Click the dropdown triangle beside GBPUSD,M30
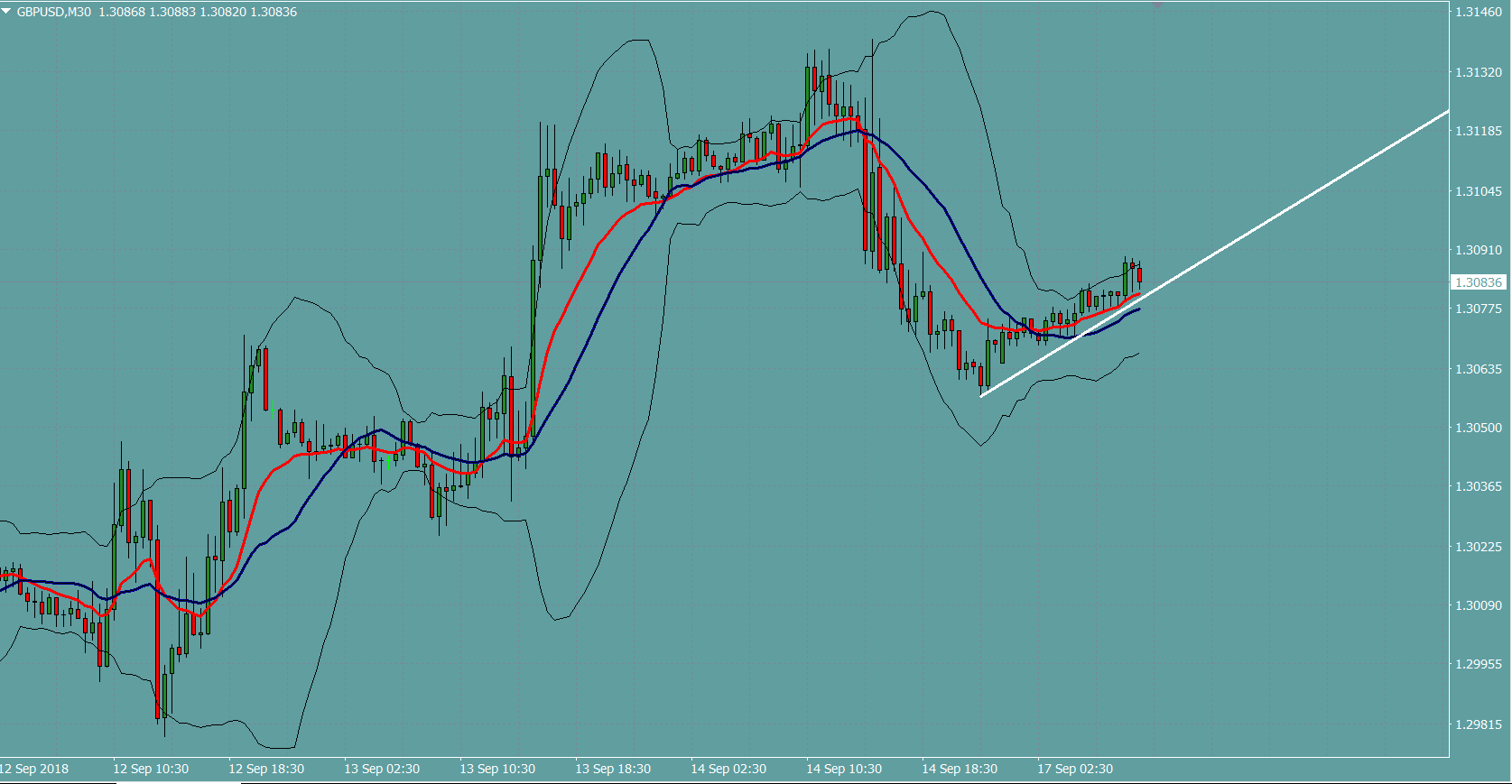Screen dimensions: 1512x784 [x=7, y=12]
